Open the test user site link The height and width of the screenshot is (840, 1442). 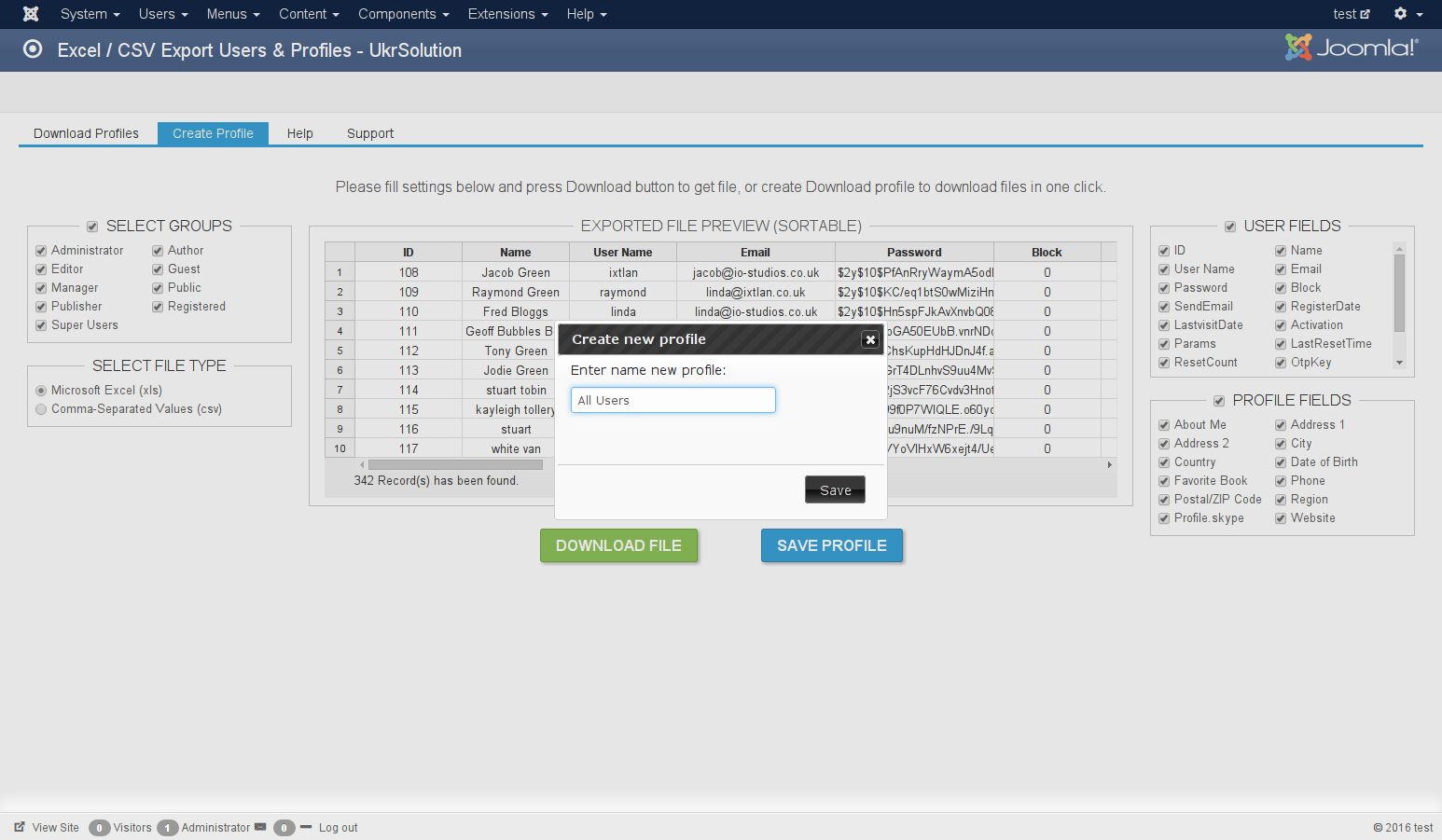(x=1352, y=14)
